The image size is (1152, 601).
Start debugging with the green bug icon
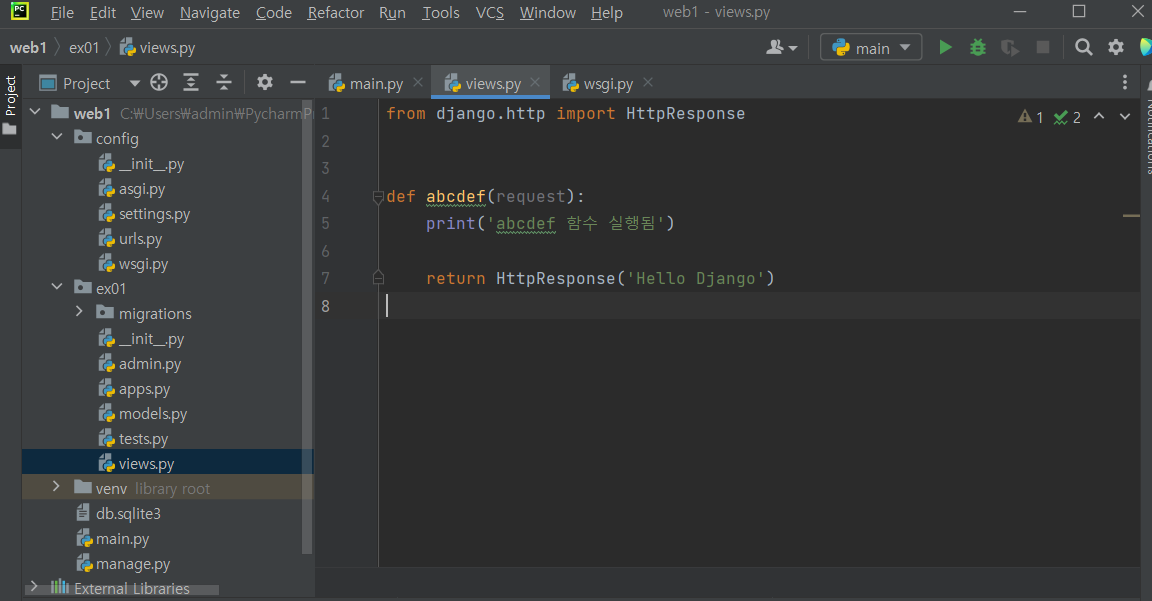978,48
